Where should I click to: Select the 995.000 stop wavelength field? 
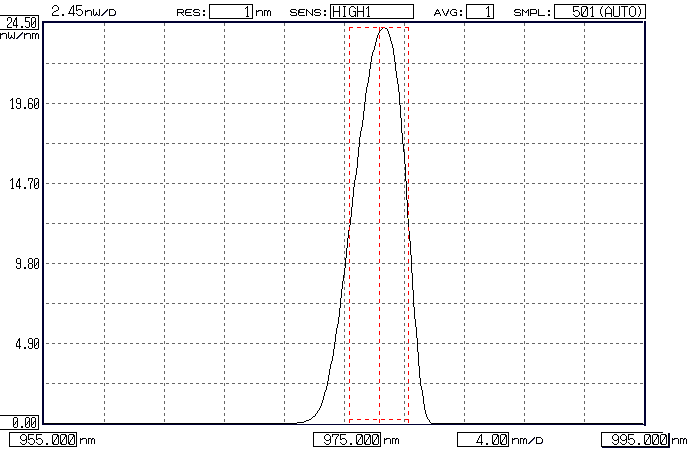tap(635, 440)
